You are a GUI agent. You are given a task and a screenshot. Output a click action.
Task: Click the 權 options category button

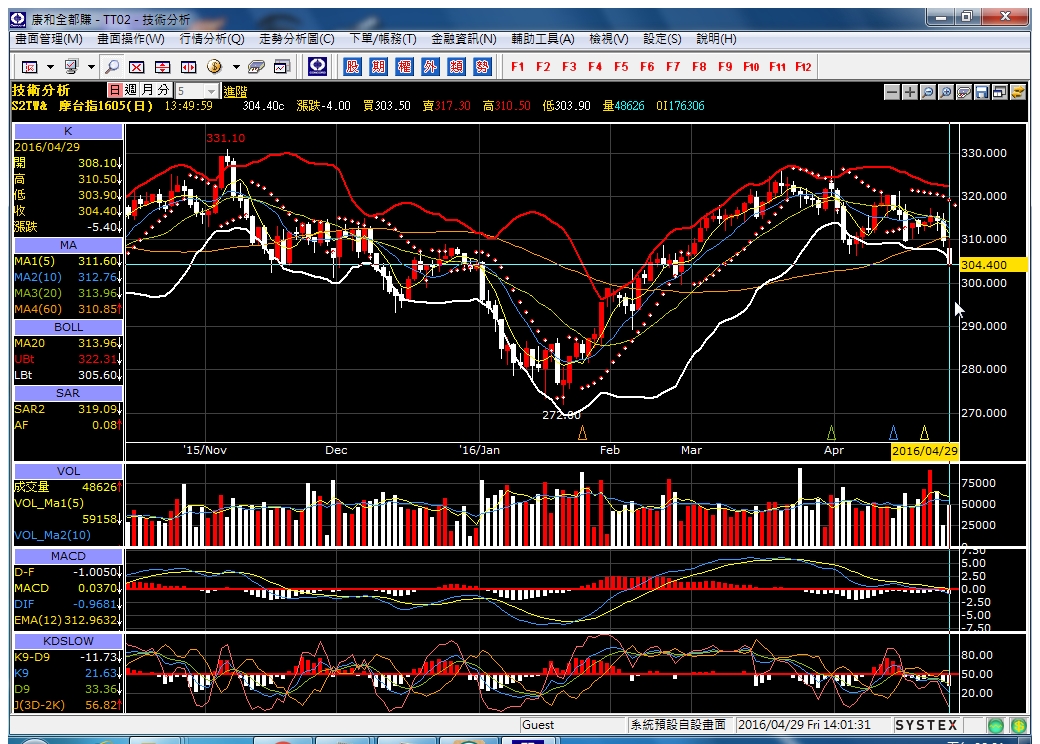404,66
